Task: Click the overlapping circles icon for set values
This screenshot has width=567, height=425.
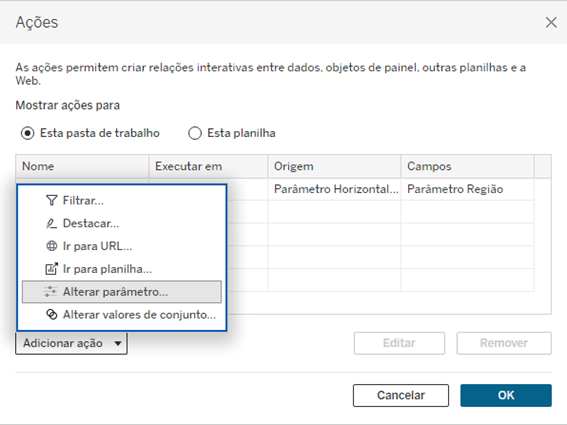Action: 52,314
